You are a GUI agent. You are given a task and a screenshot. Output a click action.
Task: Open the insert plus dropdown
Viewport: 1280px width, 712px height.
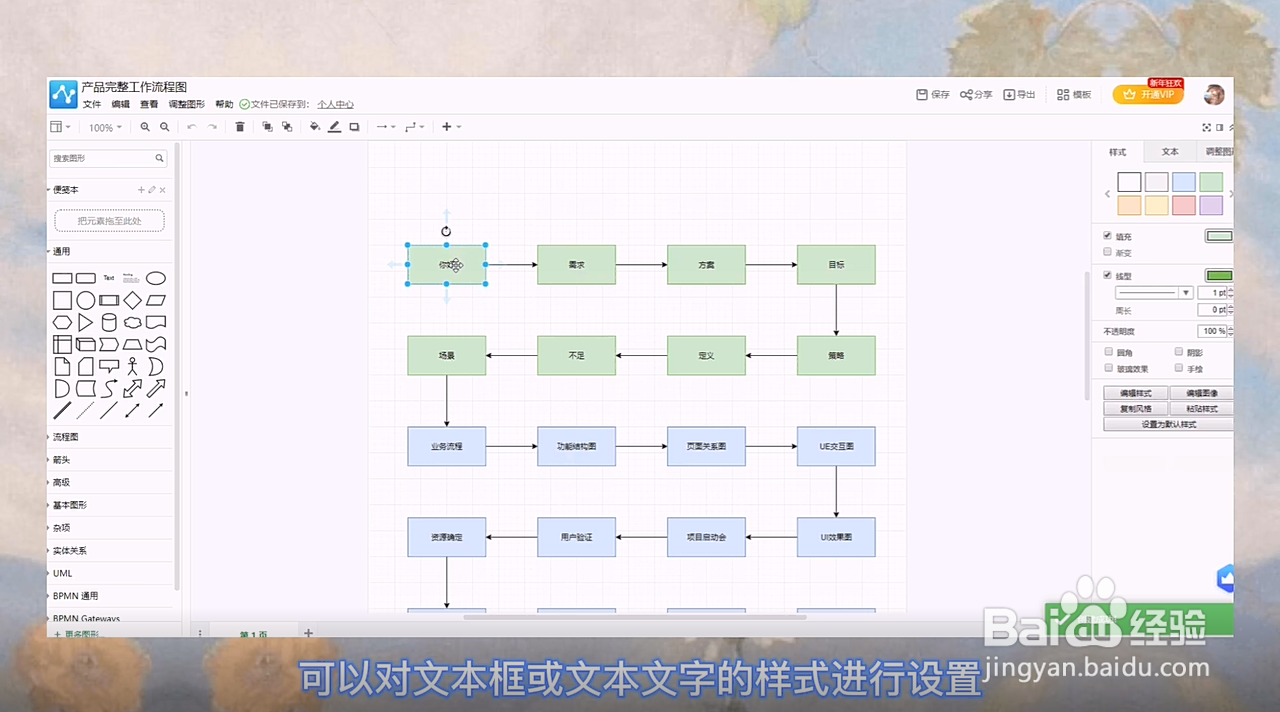point(451,127)
